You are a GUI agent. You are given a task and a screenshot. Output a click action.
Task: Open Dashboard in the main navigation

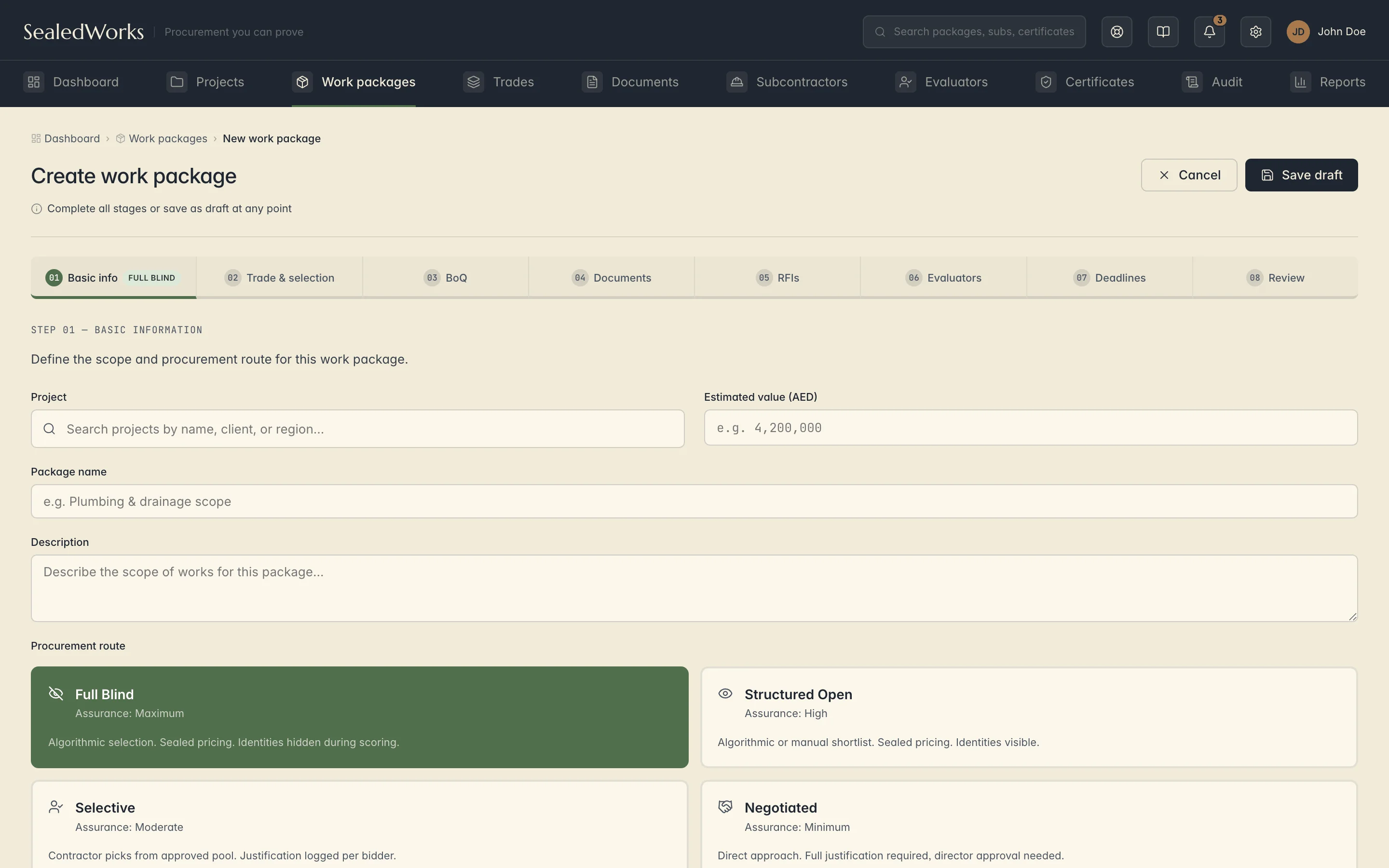point(71,82)
